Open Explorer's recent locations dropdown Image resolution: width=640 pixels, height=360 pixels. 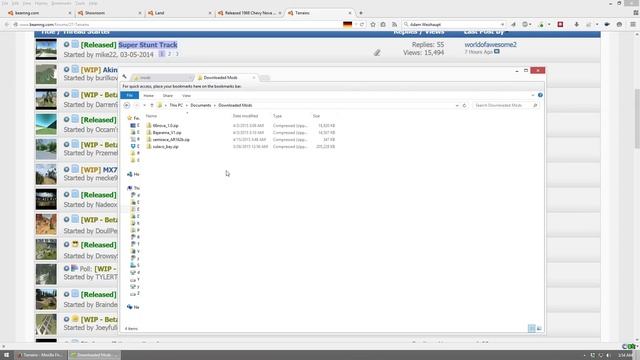pos(144,105)
